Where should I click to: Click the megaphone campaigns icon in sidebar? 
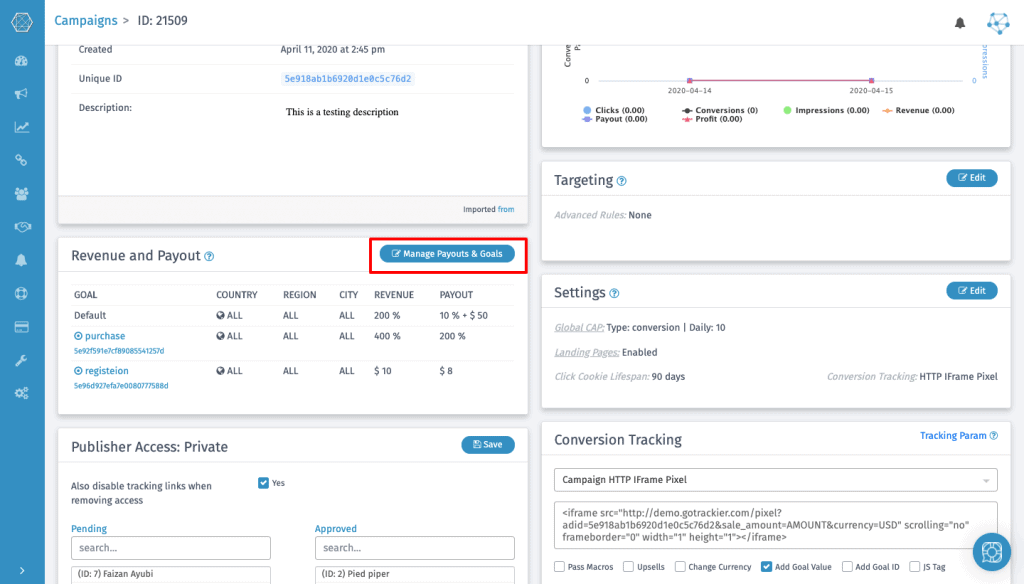[21, 94]
